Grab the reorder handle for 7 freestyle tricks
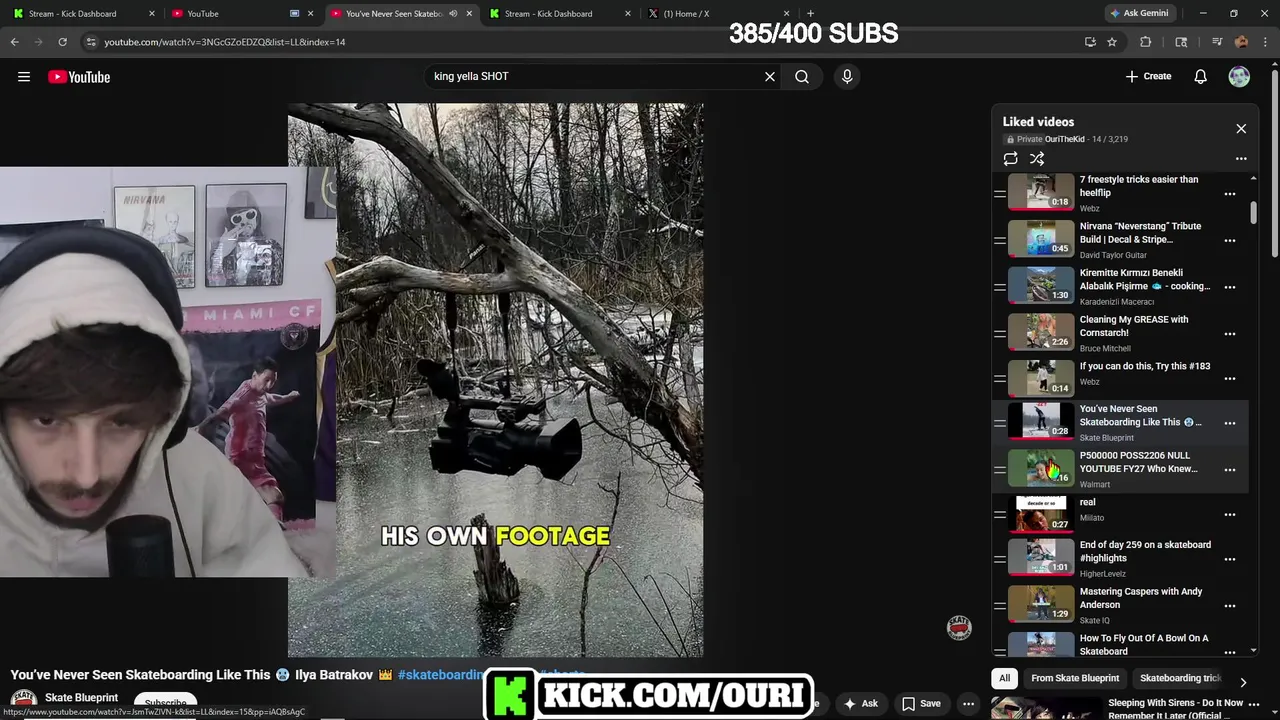Screen dimensions: 1280x720 point(1000,194)
